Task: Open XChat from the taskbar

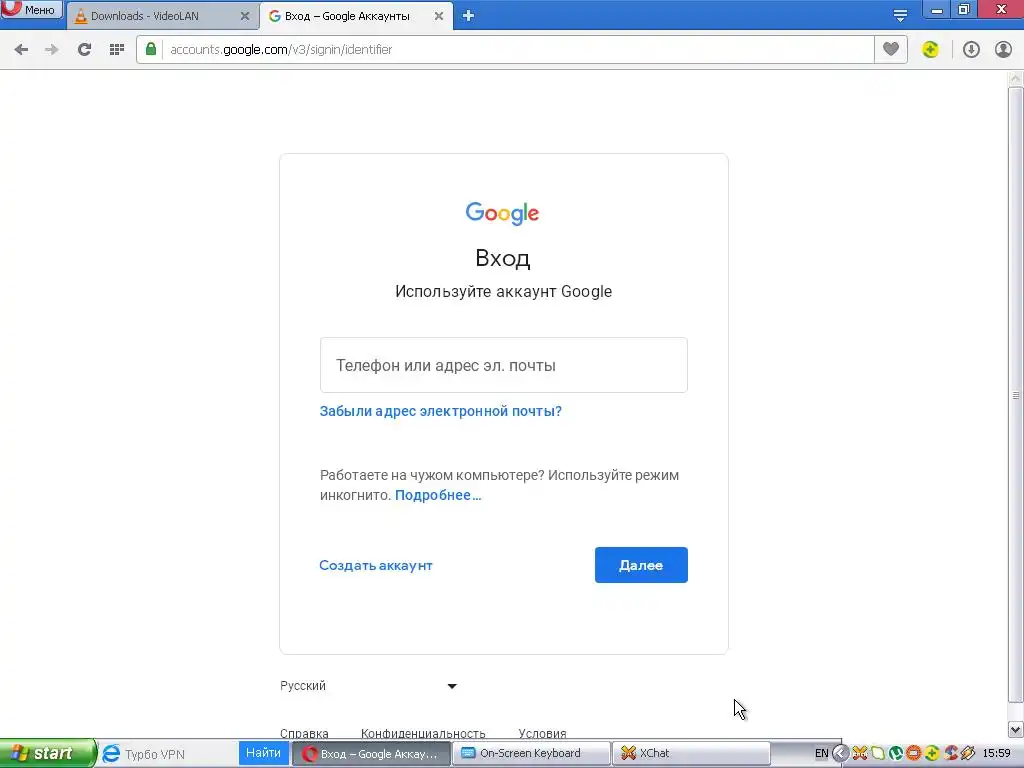Action: coord(691,753)
